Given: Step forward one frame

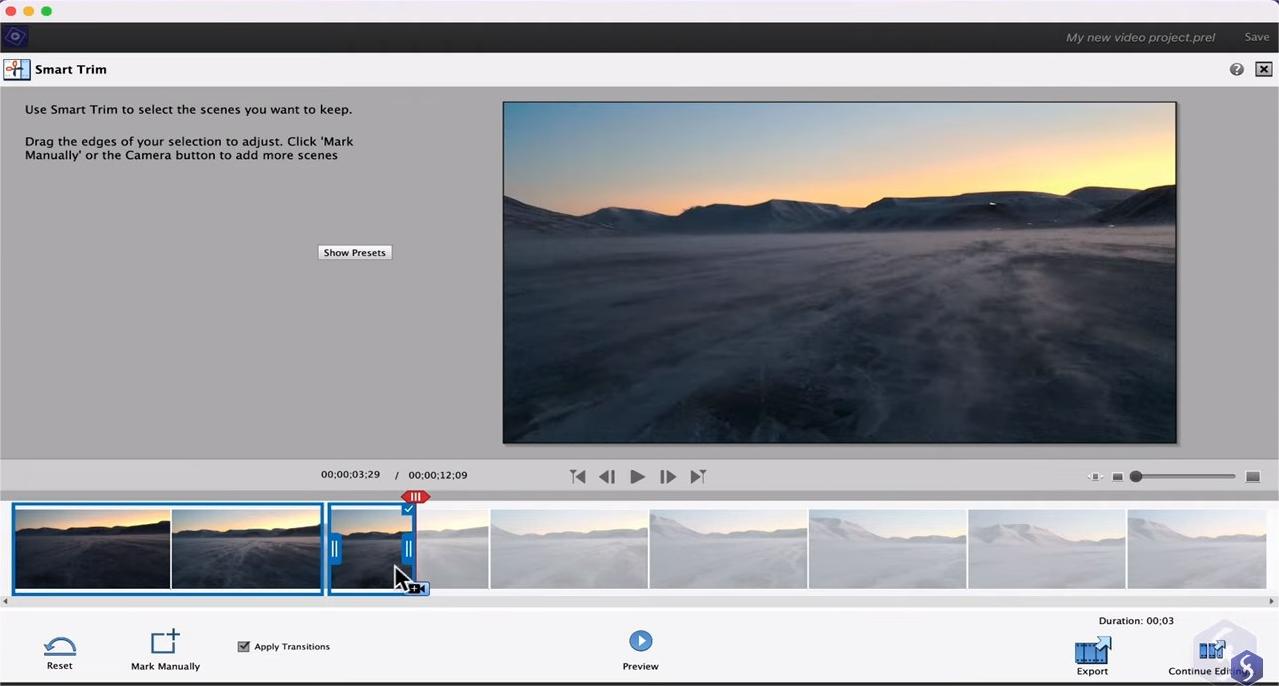Looking at the screenshot, I should (668, 477).
